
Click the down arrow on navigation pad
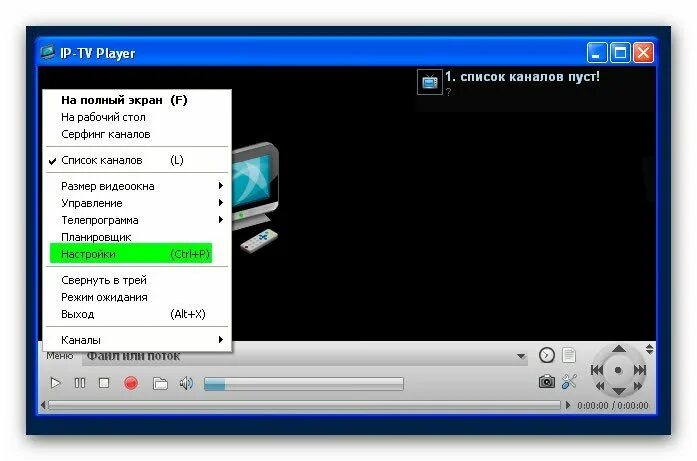[x=618, y=391]
